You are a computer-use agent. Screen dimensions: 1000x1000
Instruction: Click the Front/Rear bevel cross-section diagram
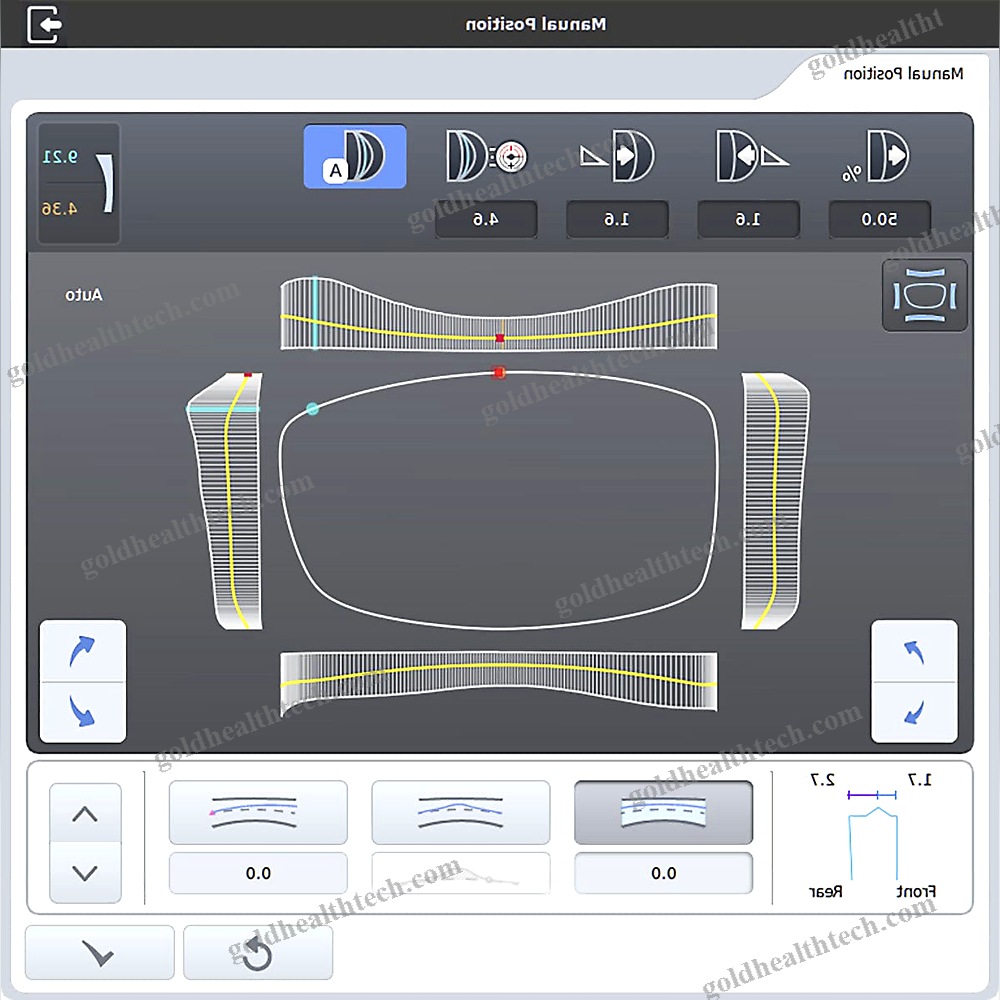point(872,835)
